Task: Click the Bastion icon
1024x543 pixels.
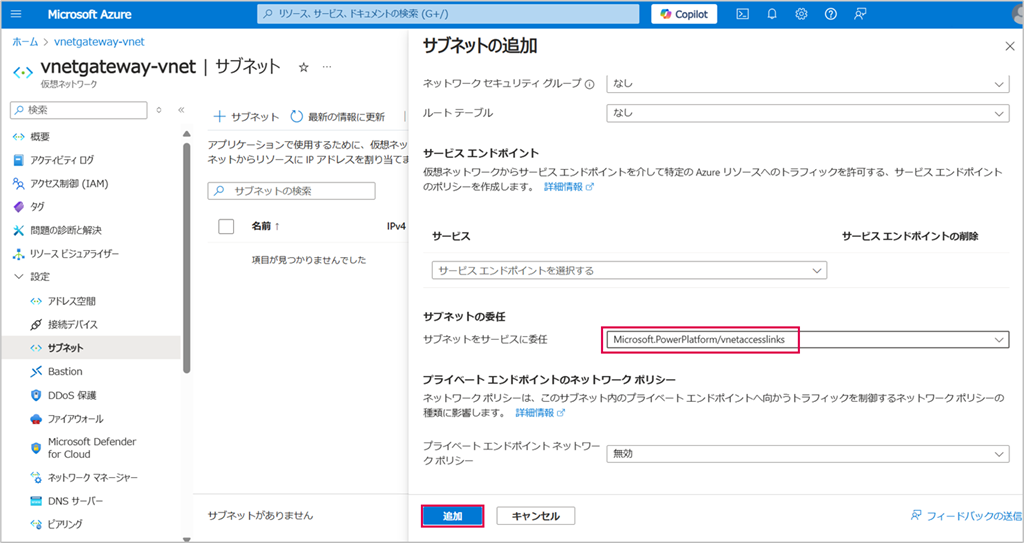Action: [36, 371]
